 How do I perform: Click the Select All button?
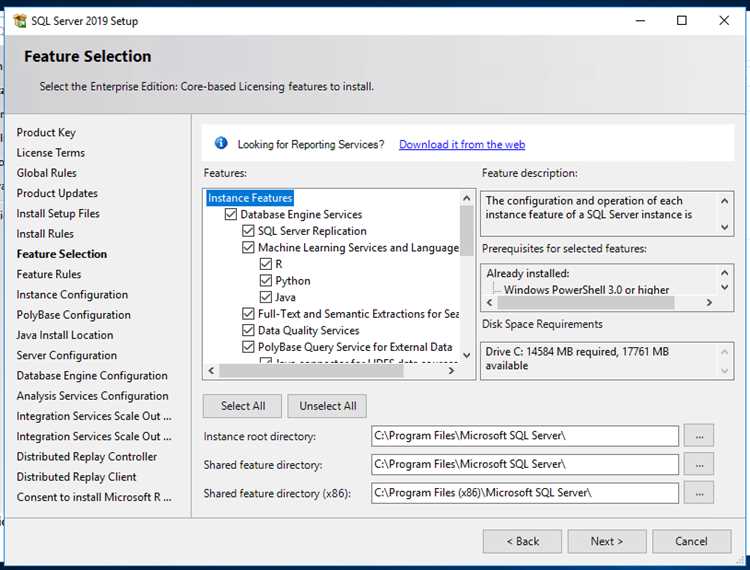243,406
